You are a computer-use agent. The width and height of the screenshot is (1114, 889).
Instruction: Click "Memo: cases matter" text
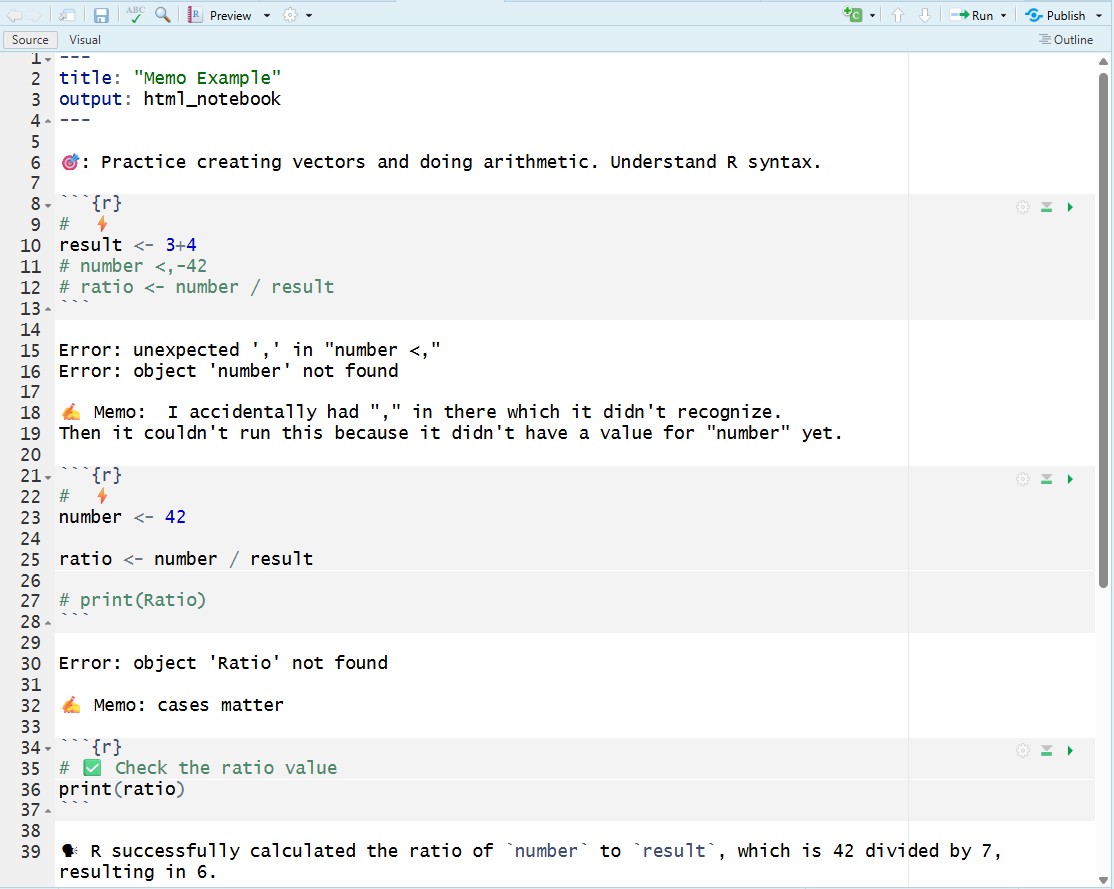coord(188,705)
